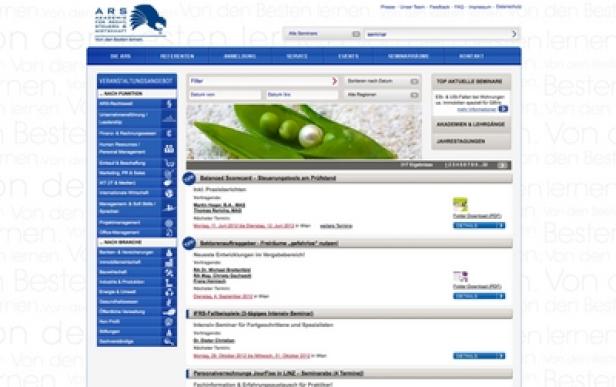
Task: Select the Stiftungen category icon
Action: pyautogui.click(x=169, y=332)
